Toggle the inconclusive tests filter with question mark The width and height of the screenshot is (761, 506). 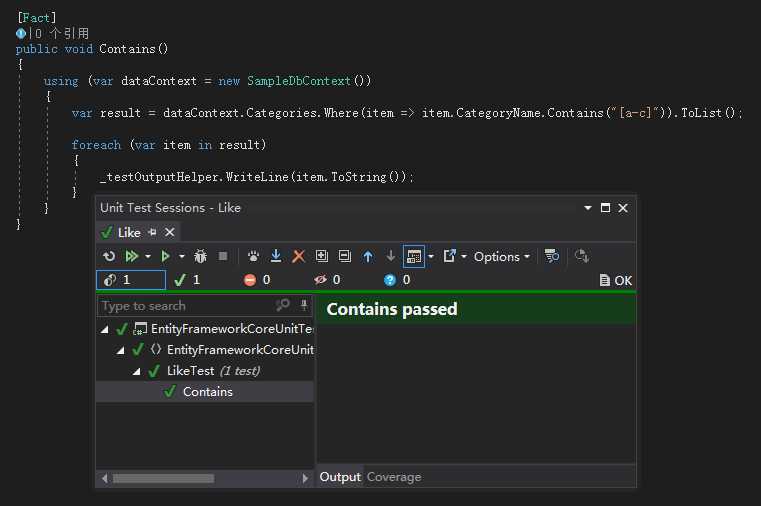coord(397,280)
